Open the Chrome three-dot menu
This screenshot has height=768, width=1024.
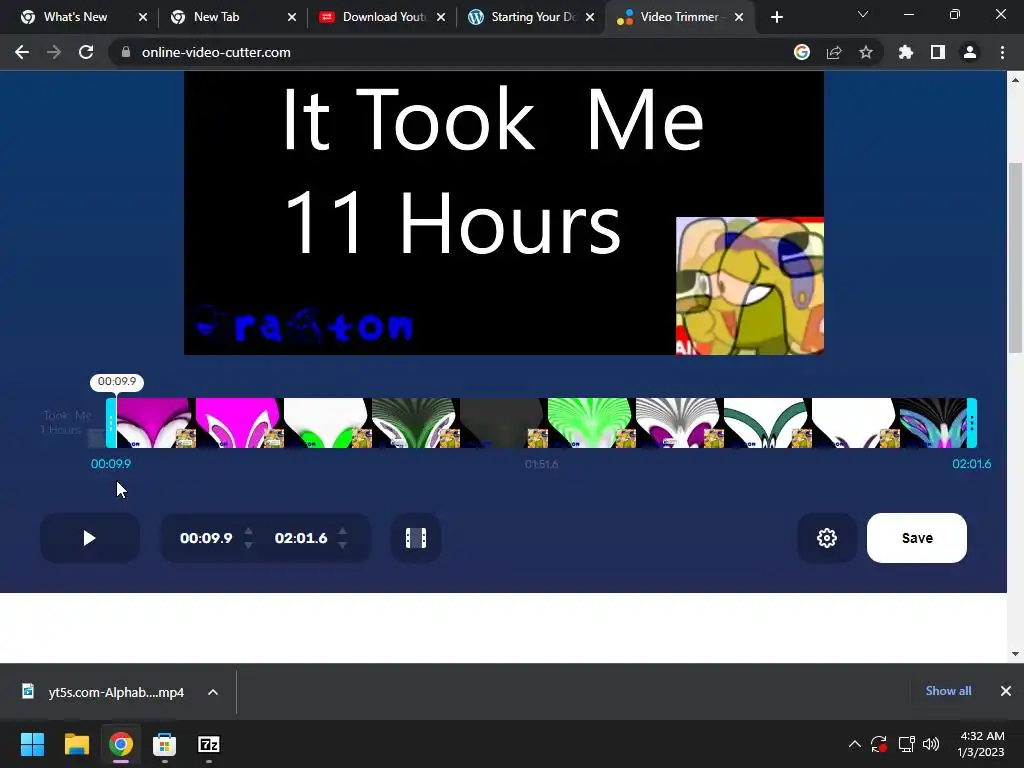coord(1002,52)
